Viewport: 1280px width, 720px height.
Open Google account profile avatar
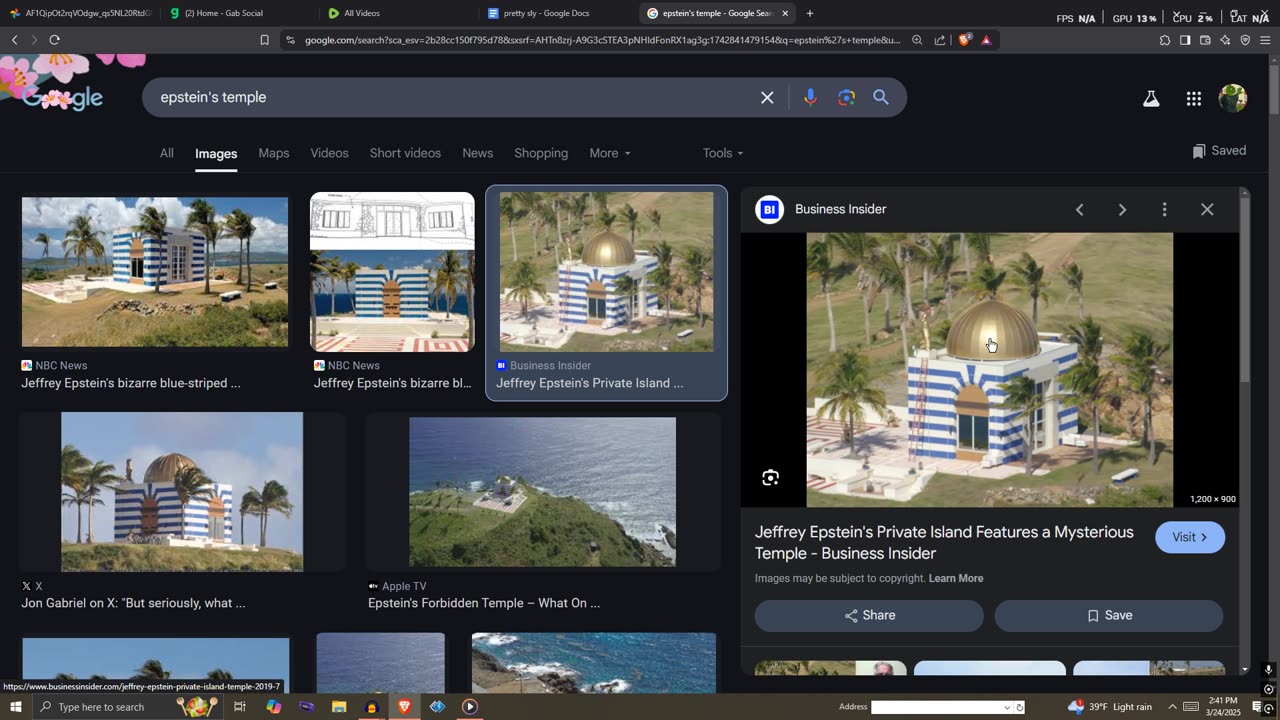[x=1233, y=98]
